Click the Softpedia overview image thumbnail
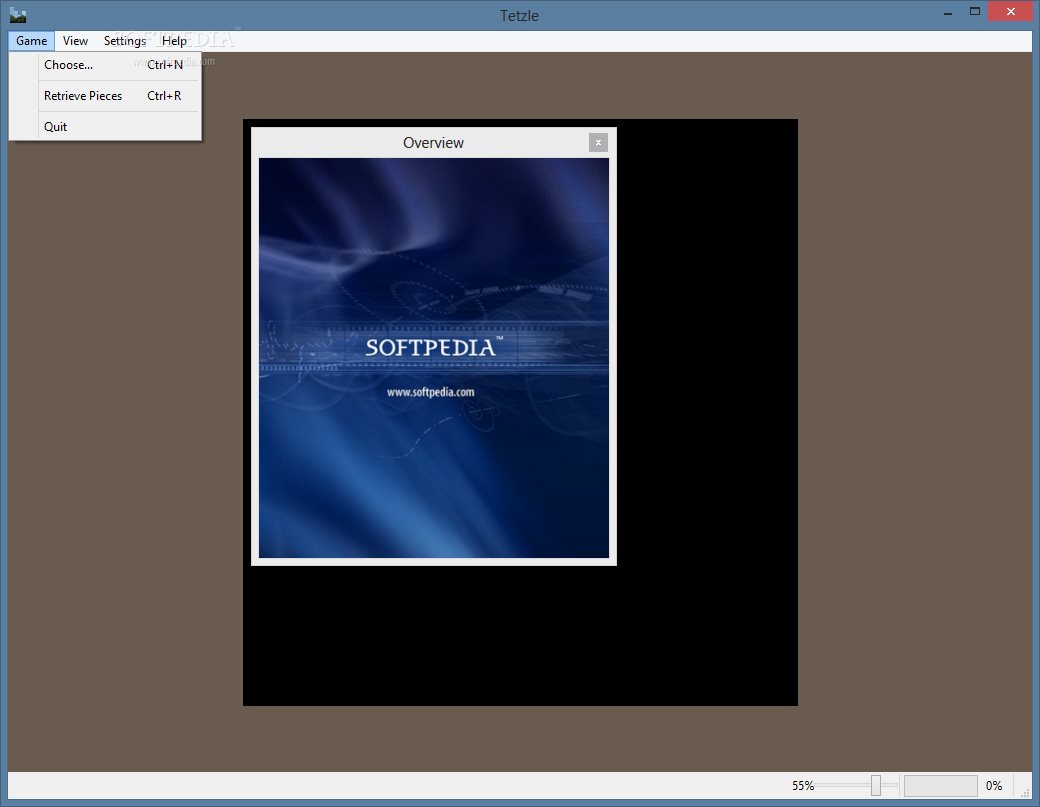The height and width of the screenshot is (807, 1040). point(434,358)
